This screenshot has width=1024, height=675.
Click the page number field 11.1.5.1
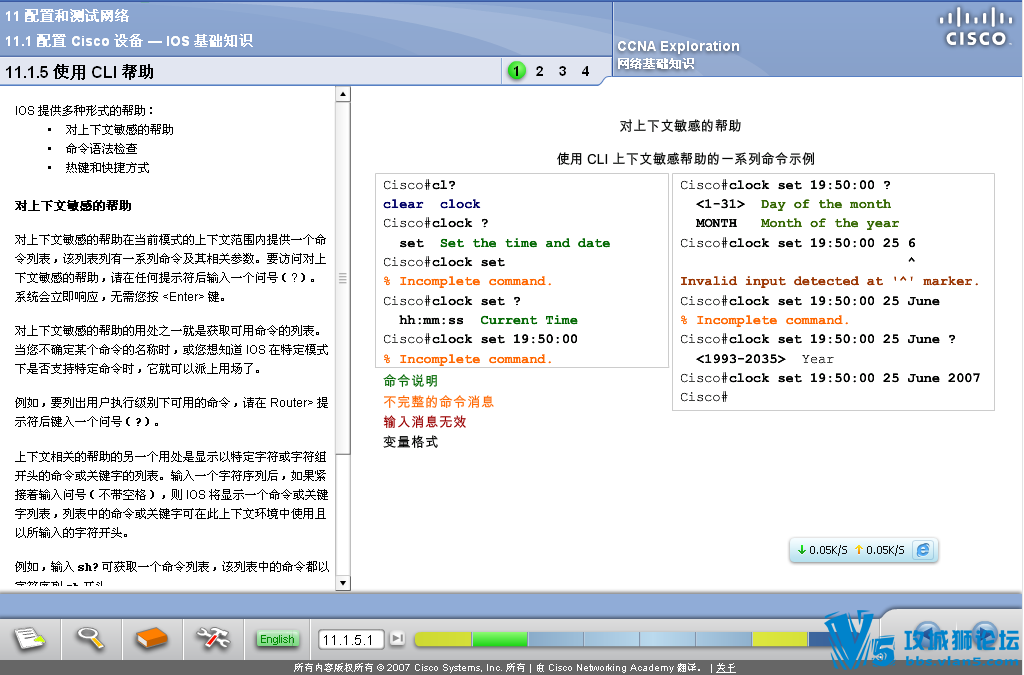pos(351,639)
